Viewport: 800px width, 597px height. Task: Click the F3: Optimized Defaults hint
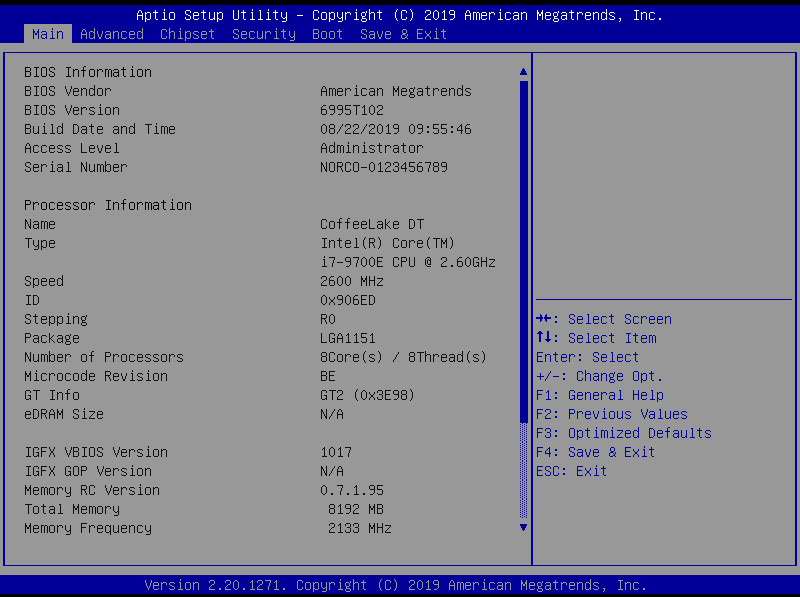pyautogui.click(x=624, y=433)
